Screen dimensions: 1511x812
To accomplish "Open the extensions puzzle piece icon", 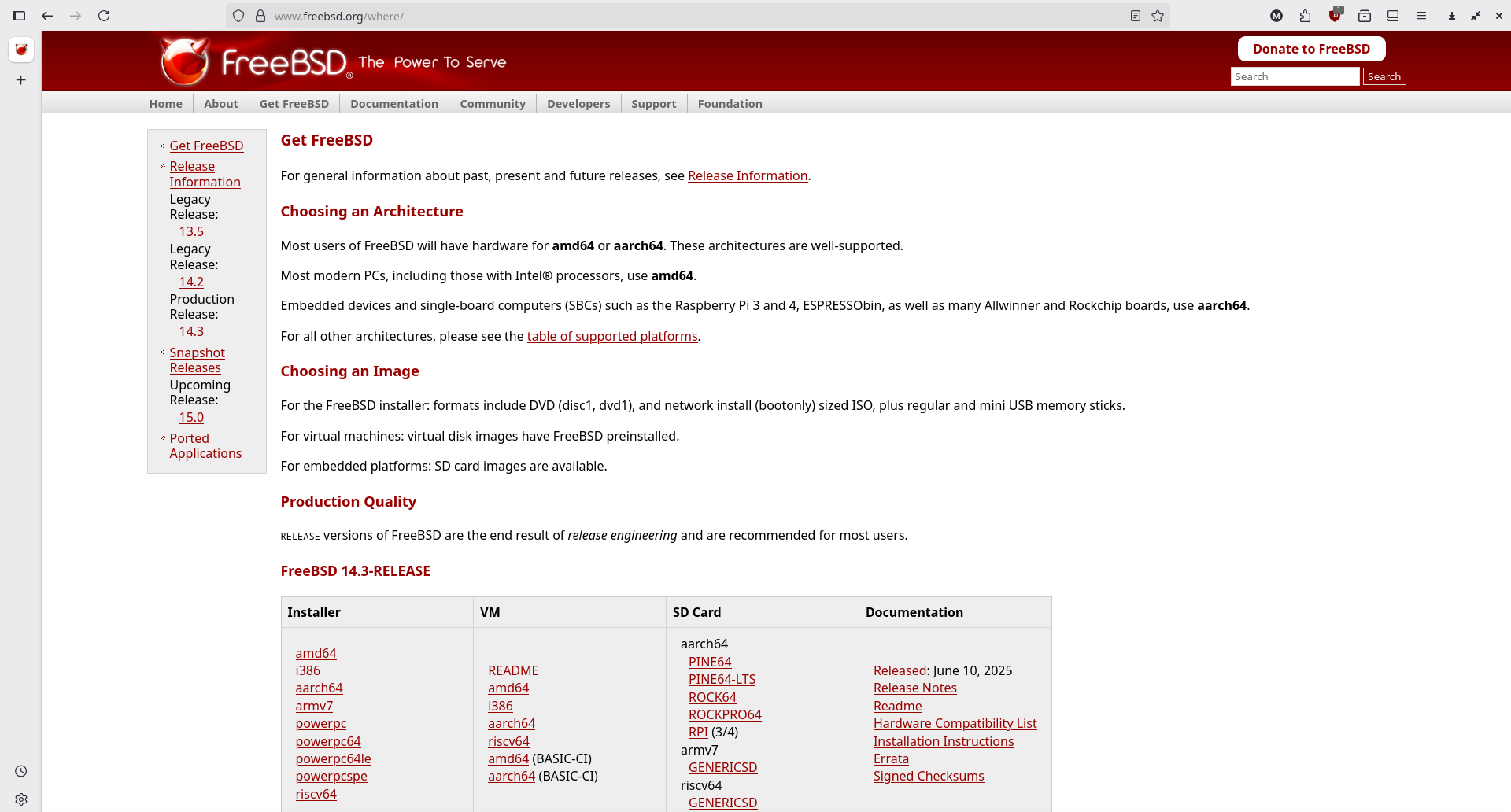I will (1305, 16).
